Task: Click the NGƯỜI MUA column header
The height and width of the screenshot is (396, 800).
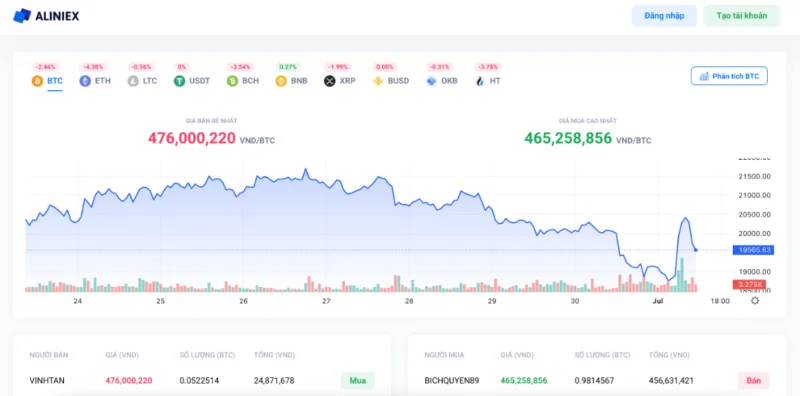Action: pos(444,355)
